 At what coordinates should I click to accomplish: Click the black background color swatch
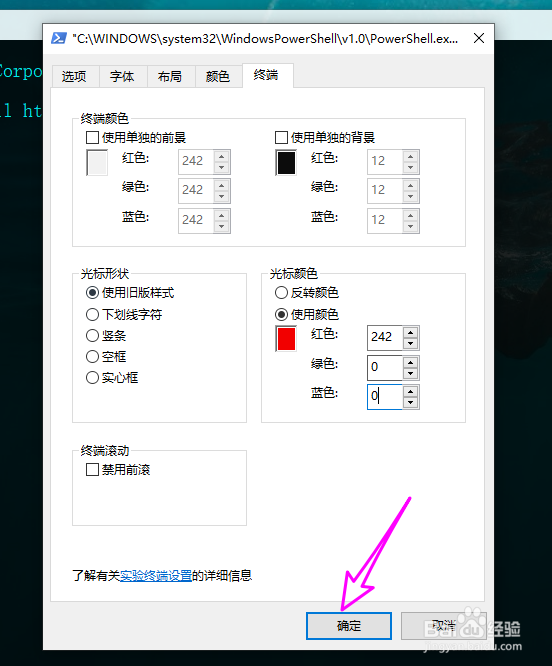pyautogui.click(x=286, y=162)
